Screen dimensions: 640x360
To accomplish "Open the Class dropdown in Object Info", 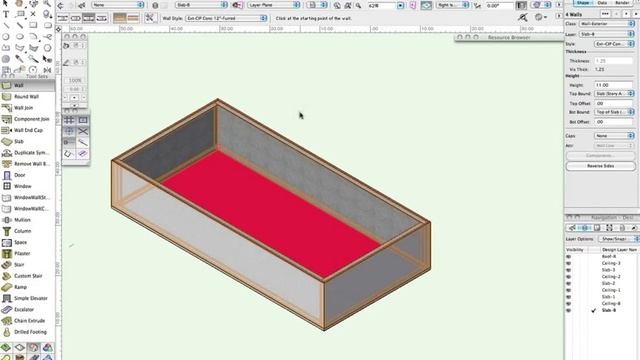I will coord(607,24).
